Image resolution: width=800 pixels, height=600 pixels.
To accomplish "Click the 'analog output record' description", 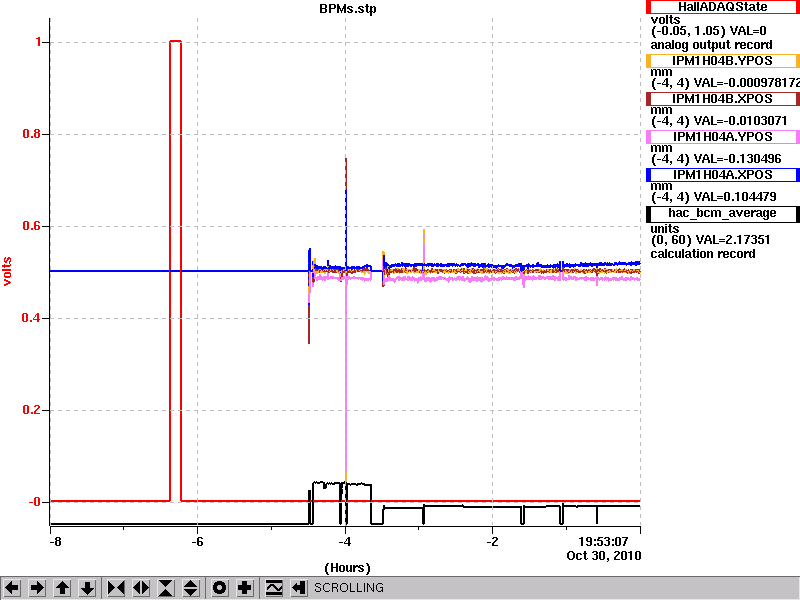I will (x=711, y=45).
